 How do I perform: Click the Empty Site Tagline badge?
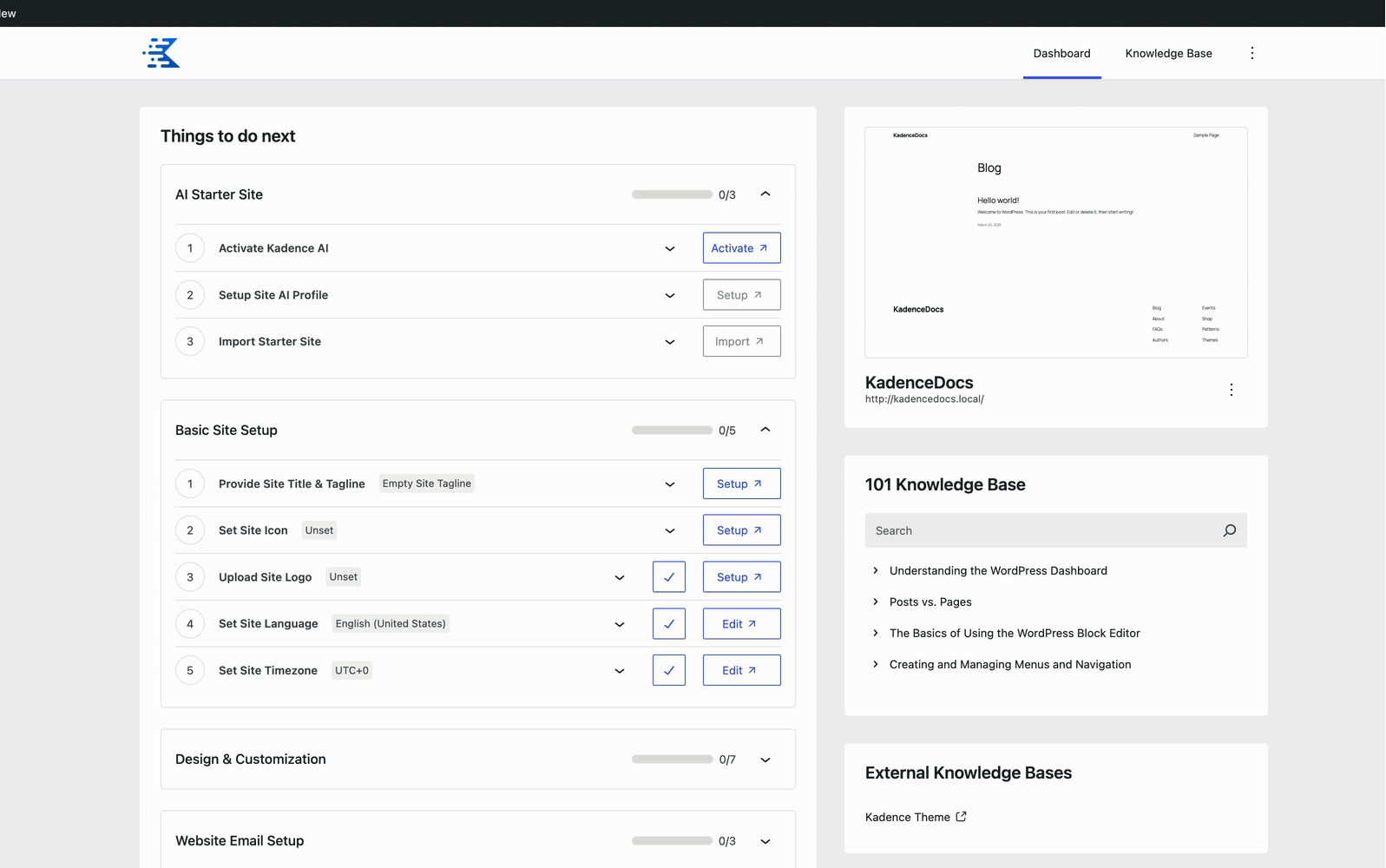tap(427, 483)
